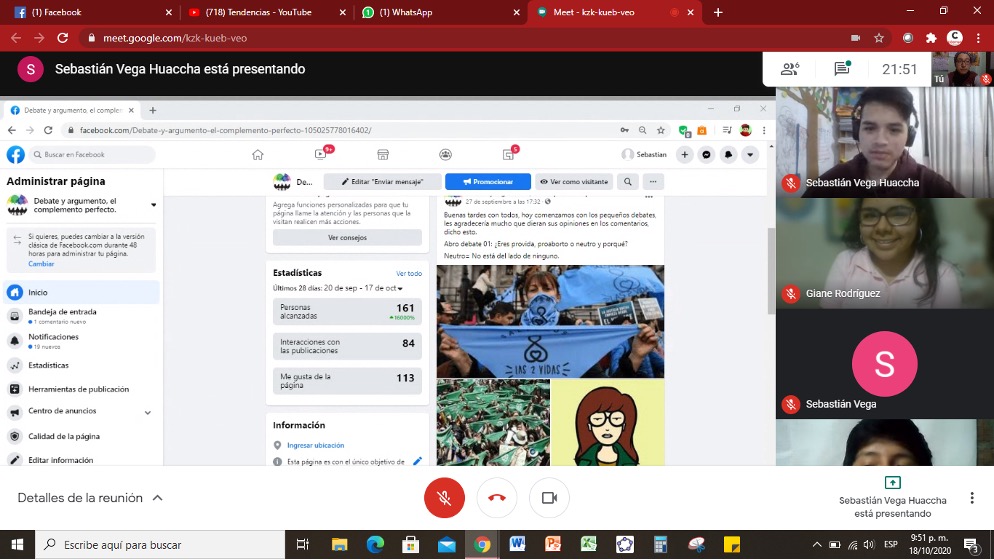
Task: Open the Chrome extensions puzzle icon
Action: (x=931, y=38)
